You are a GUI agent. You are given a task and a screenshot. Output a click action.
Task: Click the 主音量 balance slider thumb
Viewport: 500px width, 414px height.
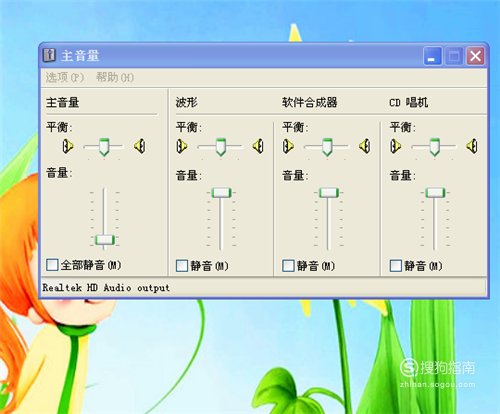pos(104,147)
